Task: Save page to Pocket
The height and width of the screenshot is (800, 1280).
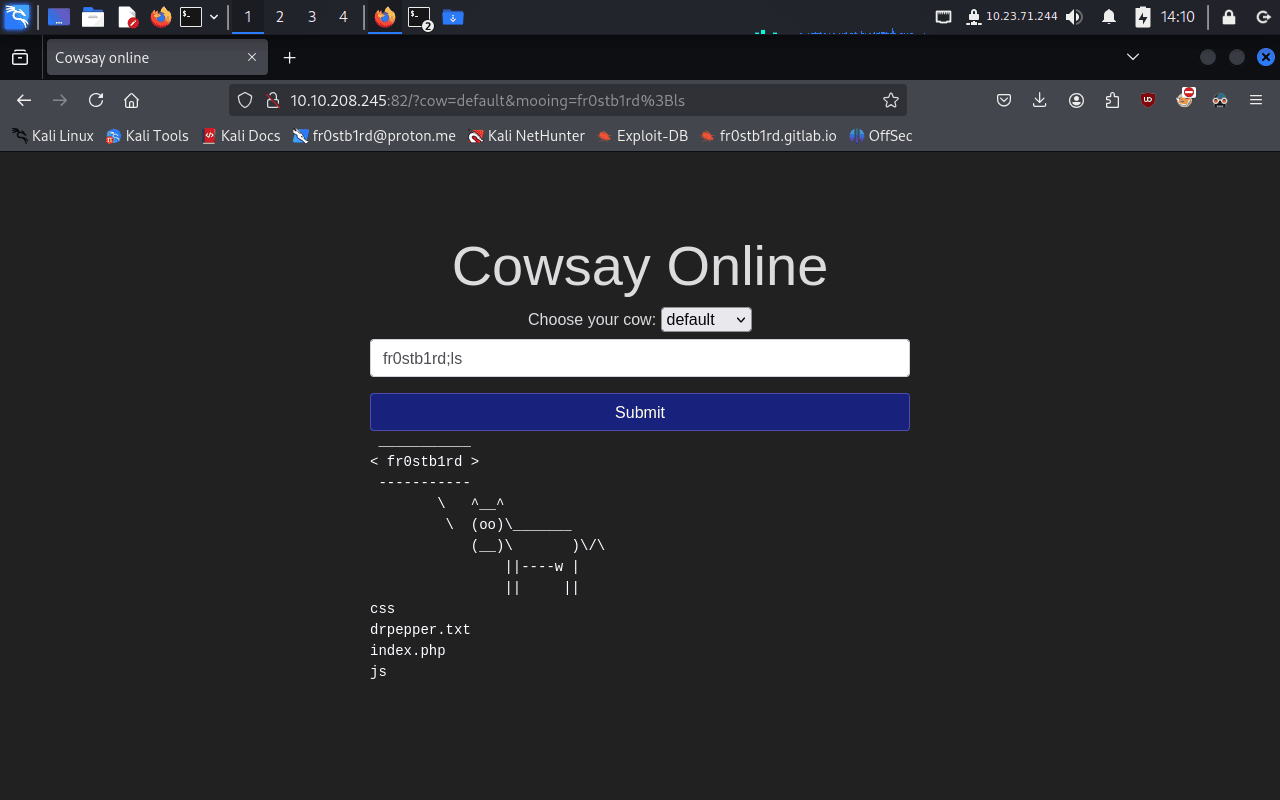Action: pyautogui.click(x=1004, y=100)
